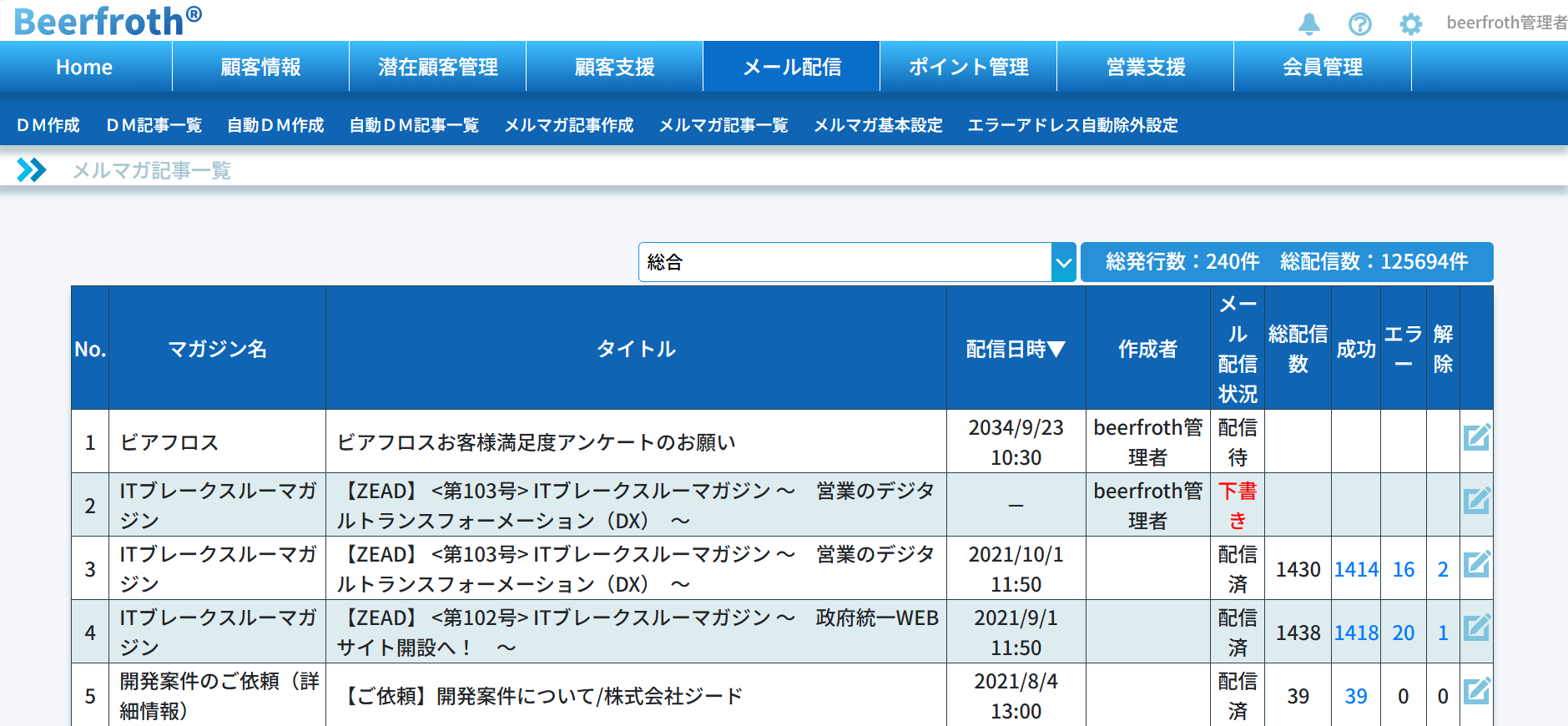
Task: Edit the row 1 ビアフロス article
Action: 1476,437
